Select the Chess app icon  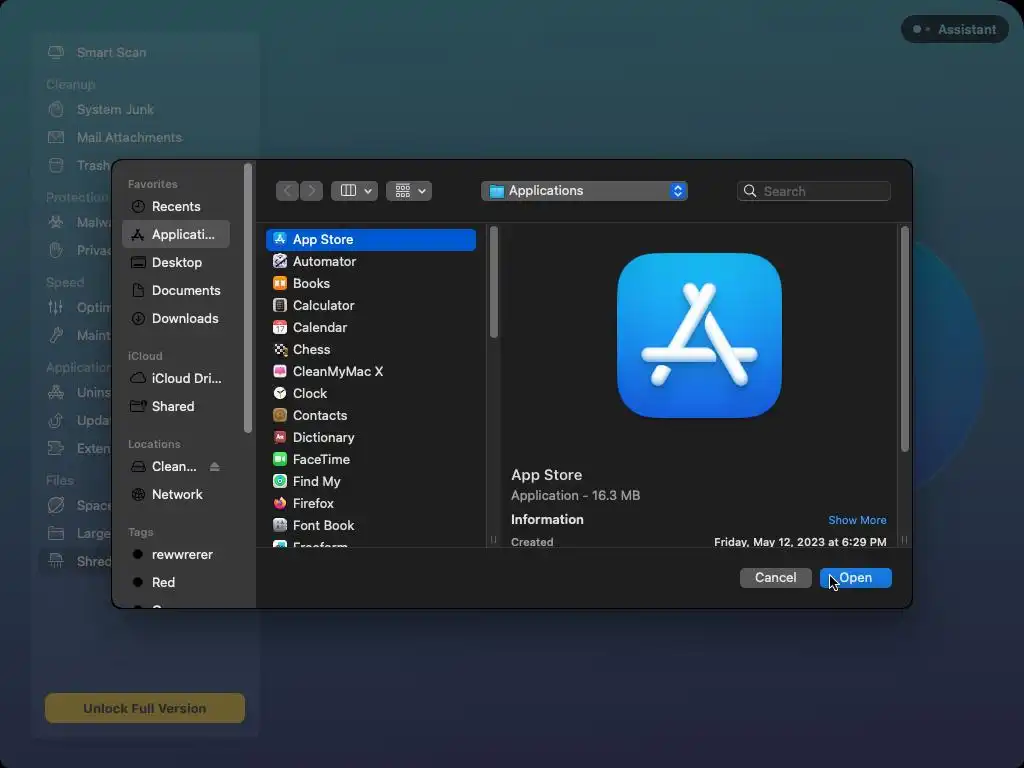click(280, 349)
